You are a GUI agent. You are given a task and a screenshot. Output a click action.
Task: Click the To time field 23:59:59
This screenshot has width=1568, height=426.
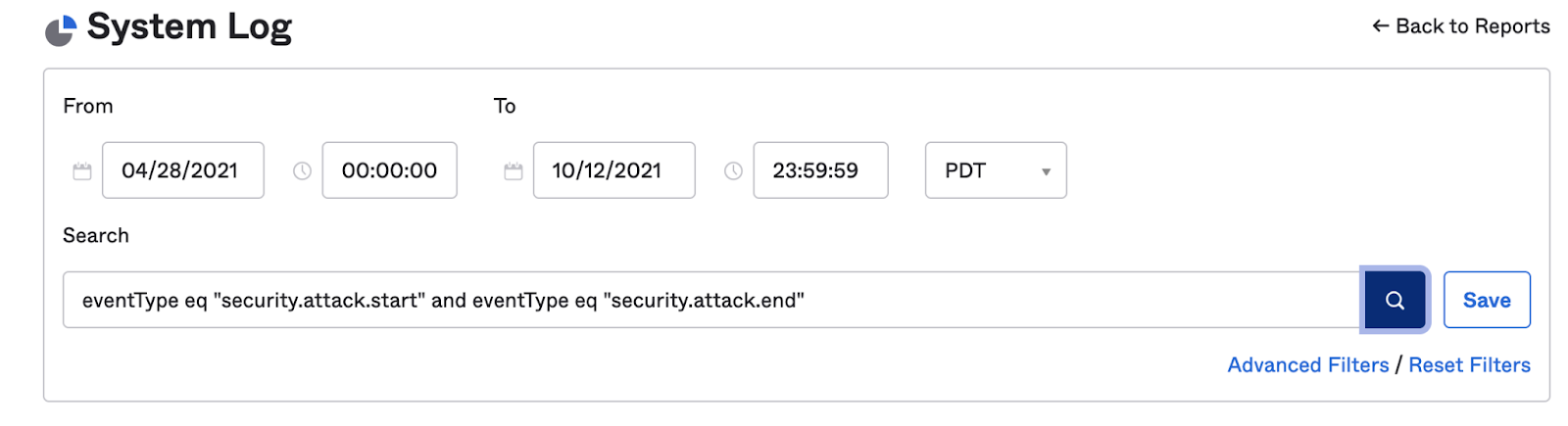coord(820,171)
